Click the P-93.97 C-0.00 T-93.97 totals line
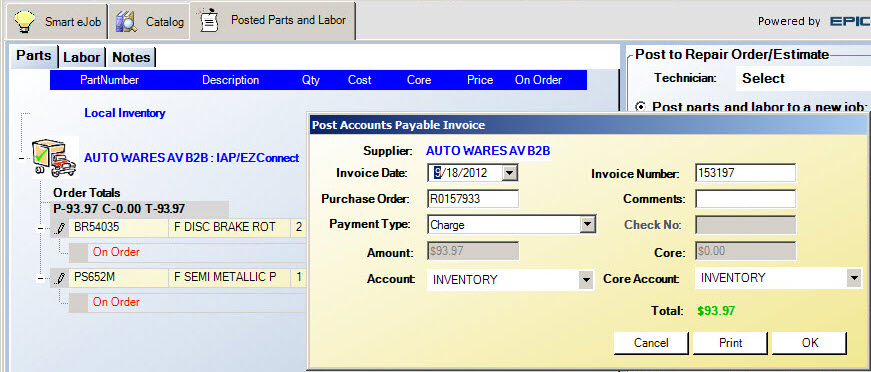The height and width of the screenshot is (372, 871). (x=119, y=209)
